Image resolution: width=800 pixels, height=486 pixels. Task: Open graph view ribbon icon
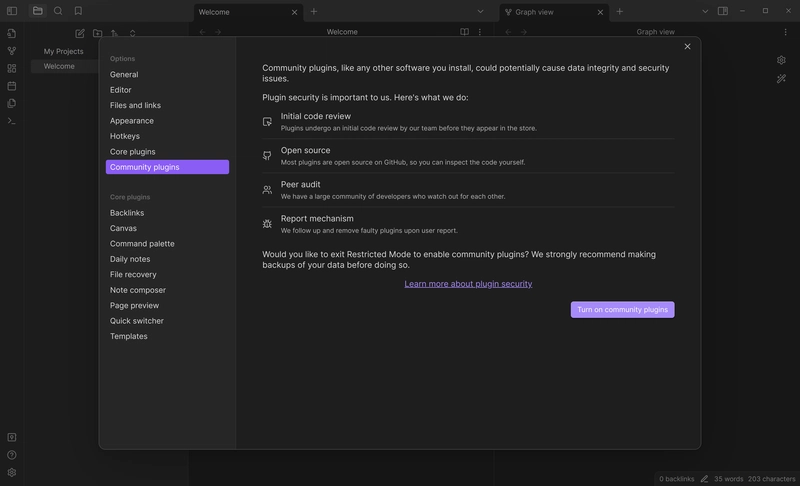(12, 51)
